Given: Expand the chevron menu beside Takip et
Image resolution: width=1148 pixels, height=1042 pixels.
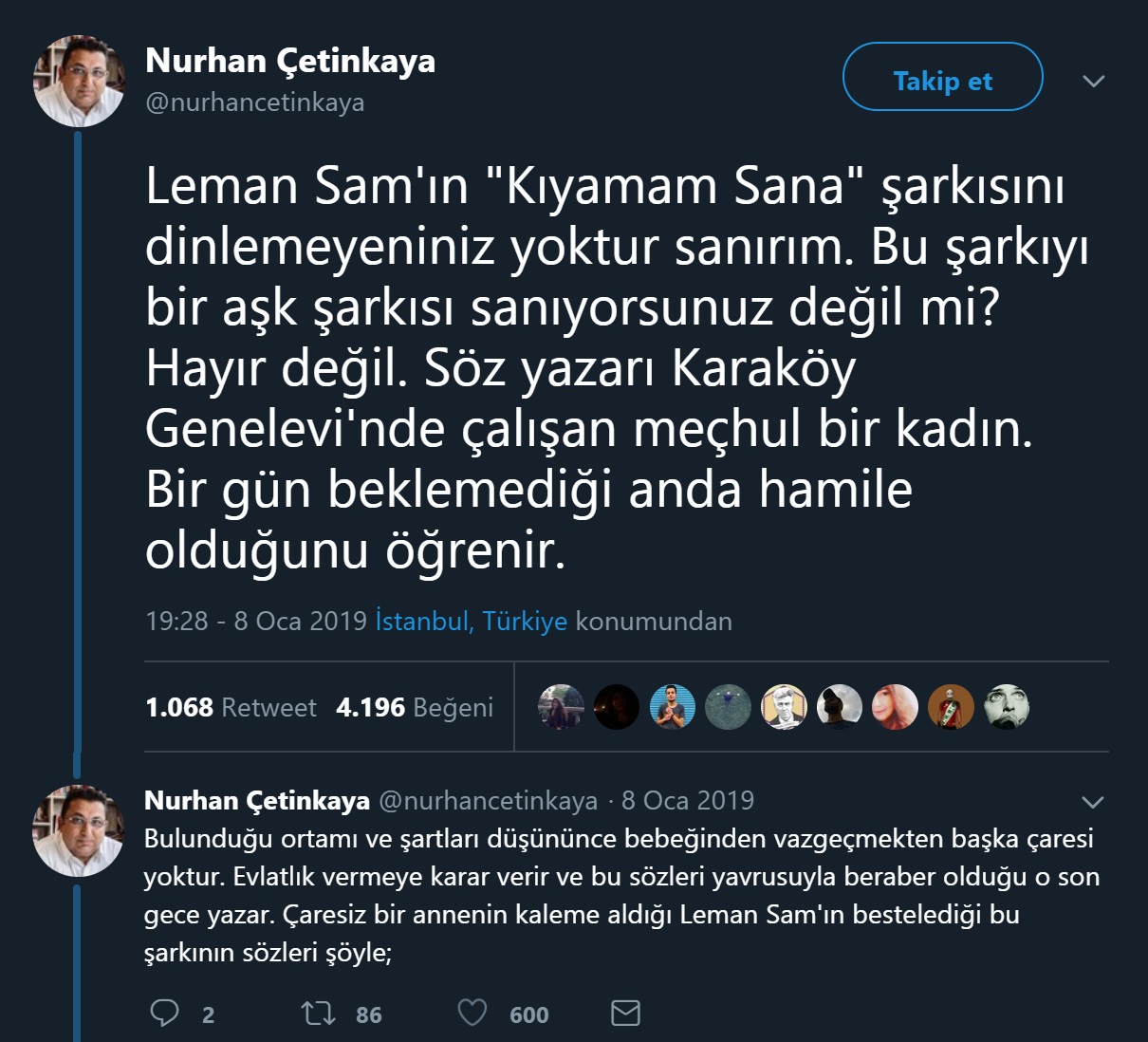Looking at the screenshot, I should [x=1093, y=81].
